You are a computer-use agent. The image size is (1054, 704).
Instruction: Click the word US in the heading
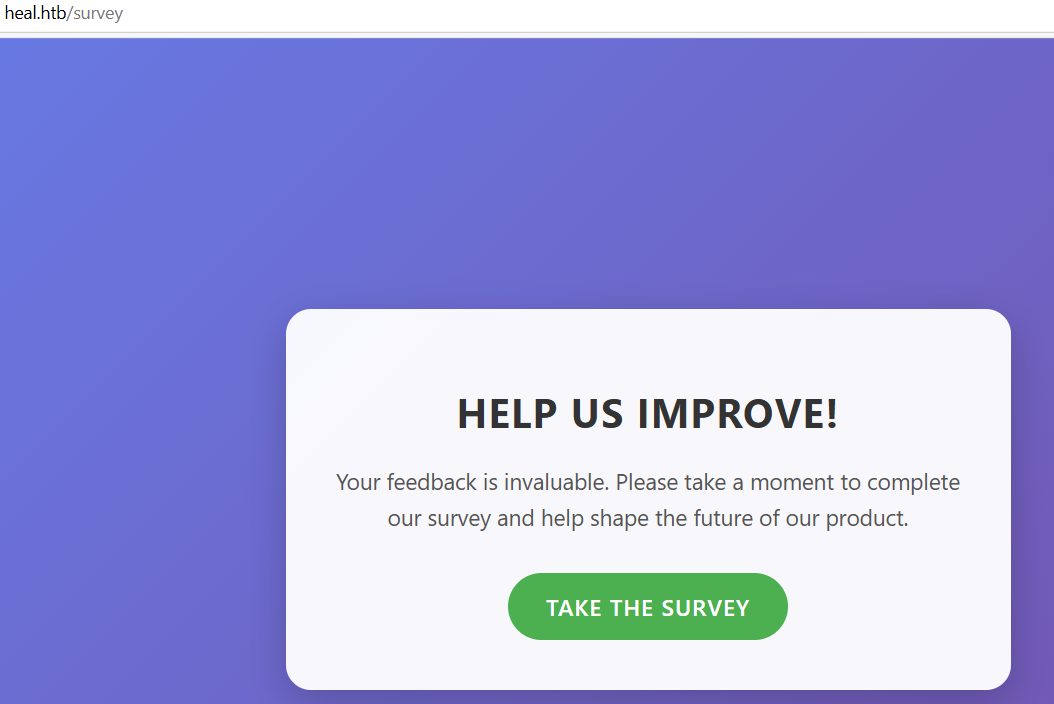pos(598,414)
